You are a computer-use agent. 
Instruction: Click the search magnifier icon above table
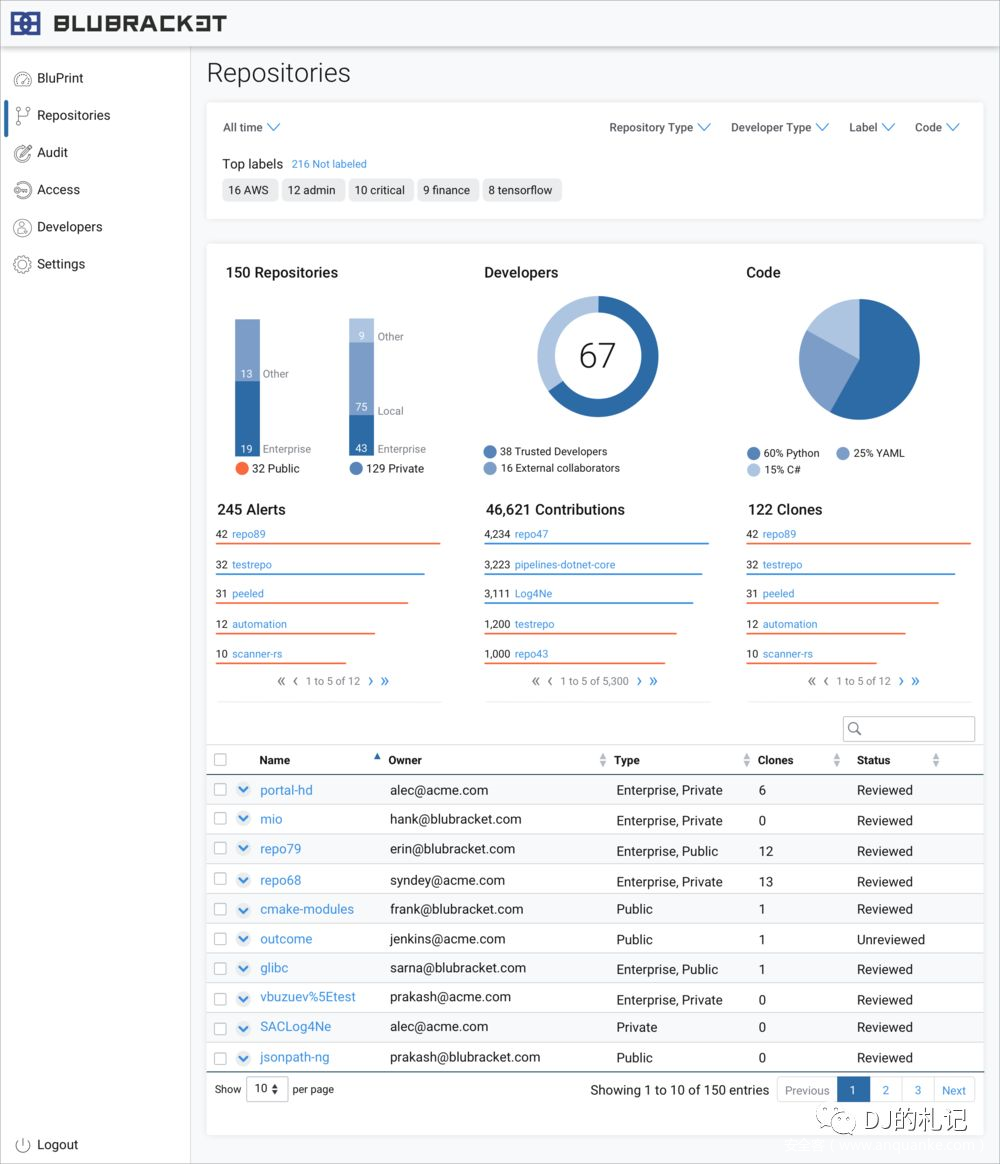click(x=855, y=729)
